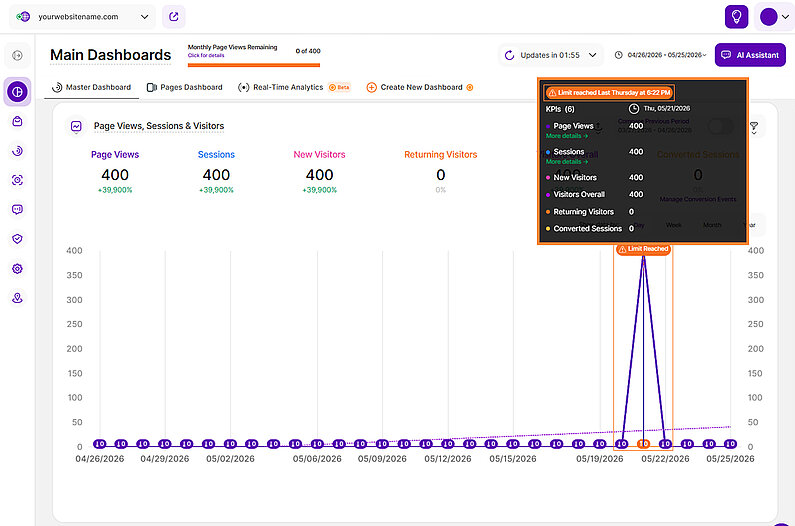Open the gear settings sidebar icon
795x526 pixels.
(17, 269)
